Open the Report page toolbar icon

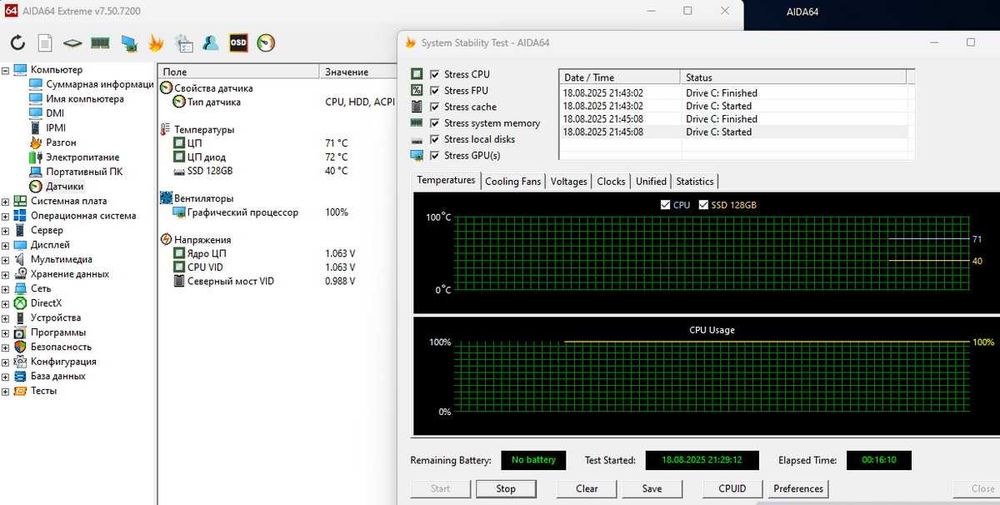click(45, 43)
